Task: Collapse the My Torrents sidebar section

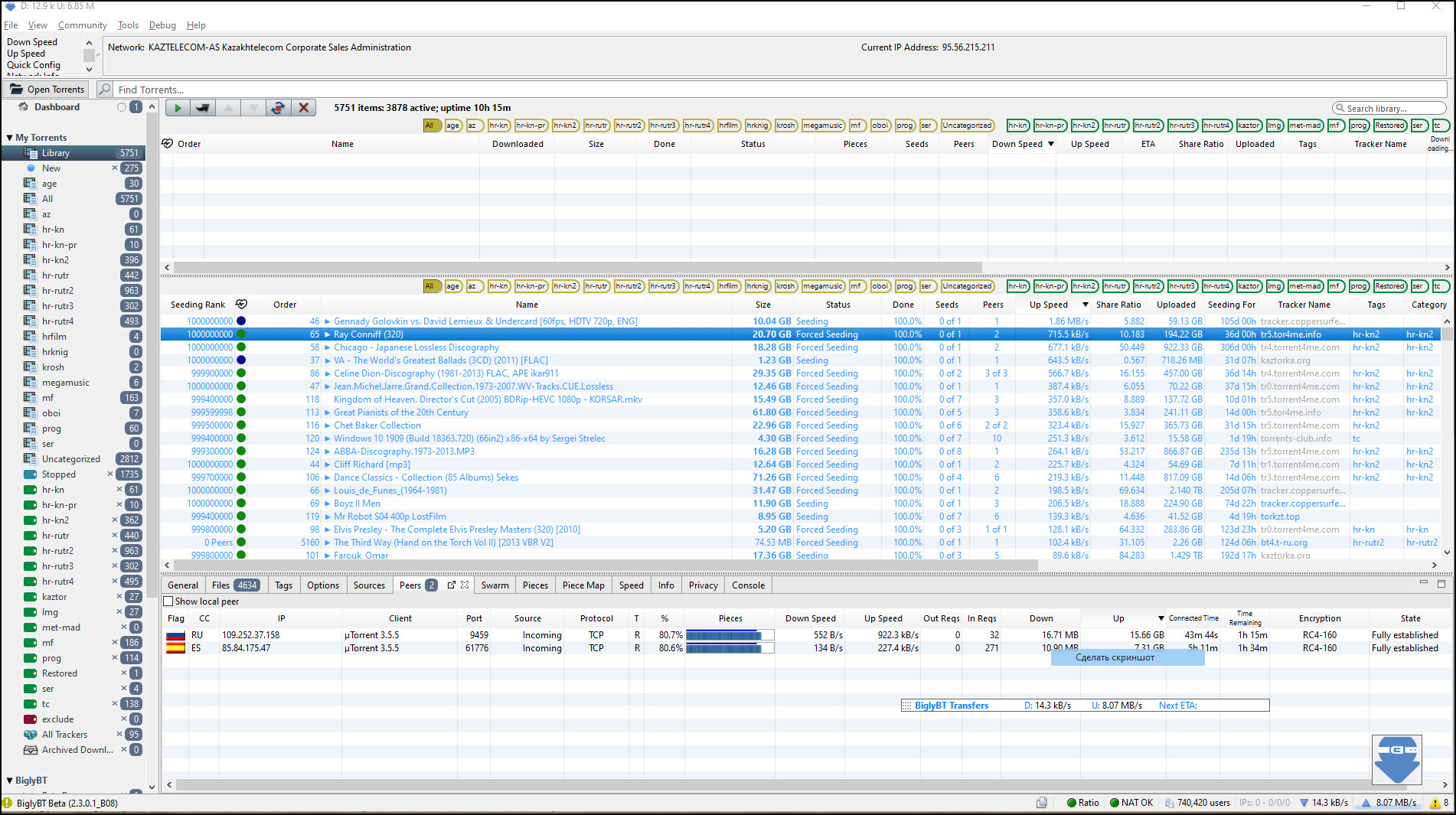Action: click(9, 138)
